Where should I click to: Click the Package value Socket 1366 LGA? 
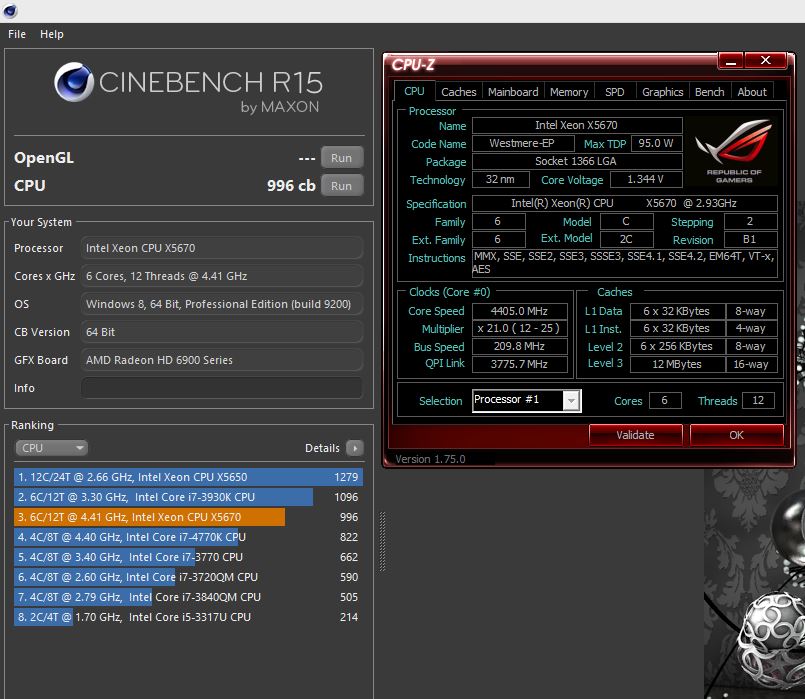(577, 161)
